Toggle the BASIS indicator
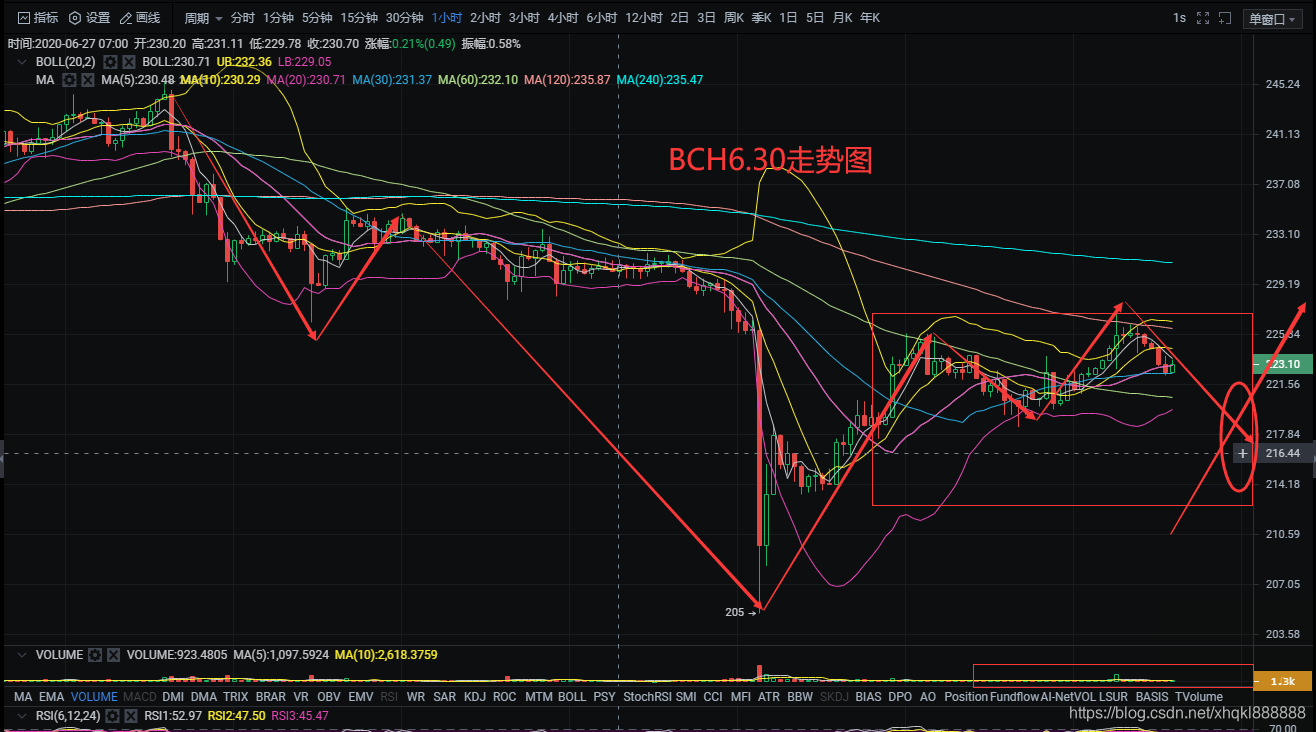The width and height of the screenshot is (1316, 732). 1152,697
